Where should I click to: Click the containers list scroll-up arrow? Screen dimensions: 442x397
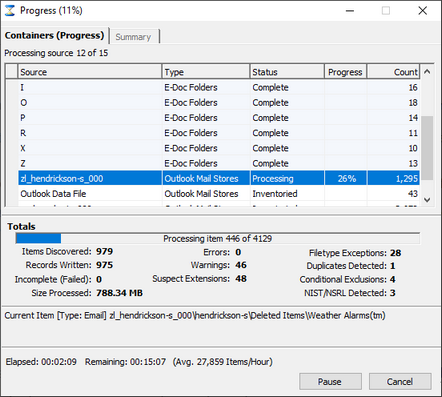point(427,72)
